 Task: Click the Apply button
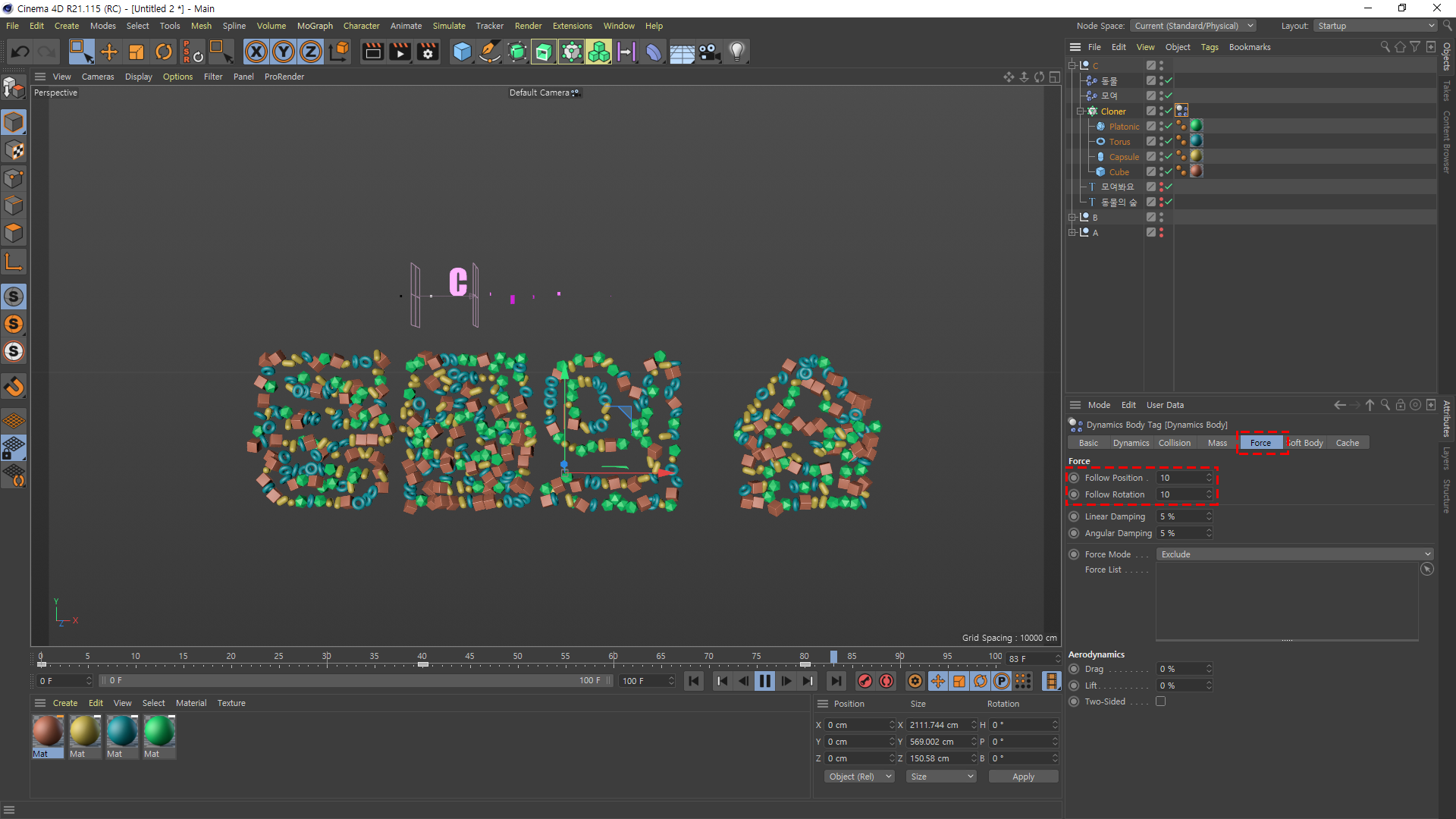(x=1023, y=777)
